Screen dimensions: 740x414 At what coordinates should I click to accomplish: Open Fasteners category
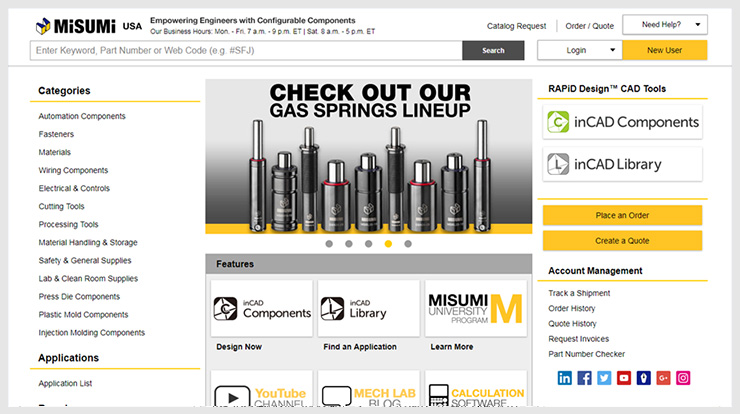tap(56, 134)
